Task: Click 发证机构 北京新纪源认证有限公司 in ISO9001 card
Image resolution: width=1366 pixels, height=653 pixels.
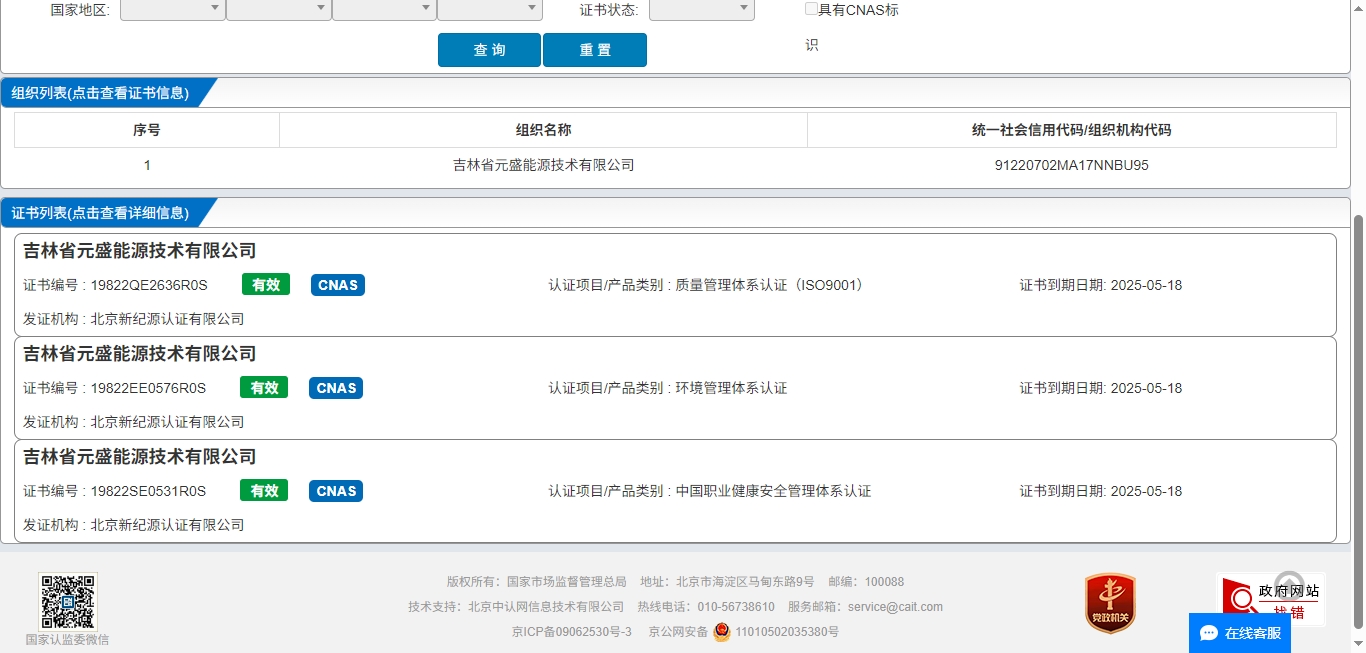Action: [x=133, y=319]
